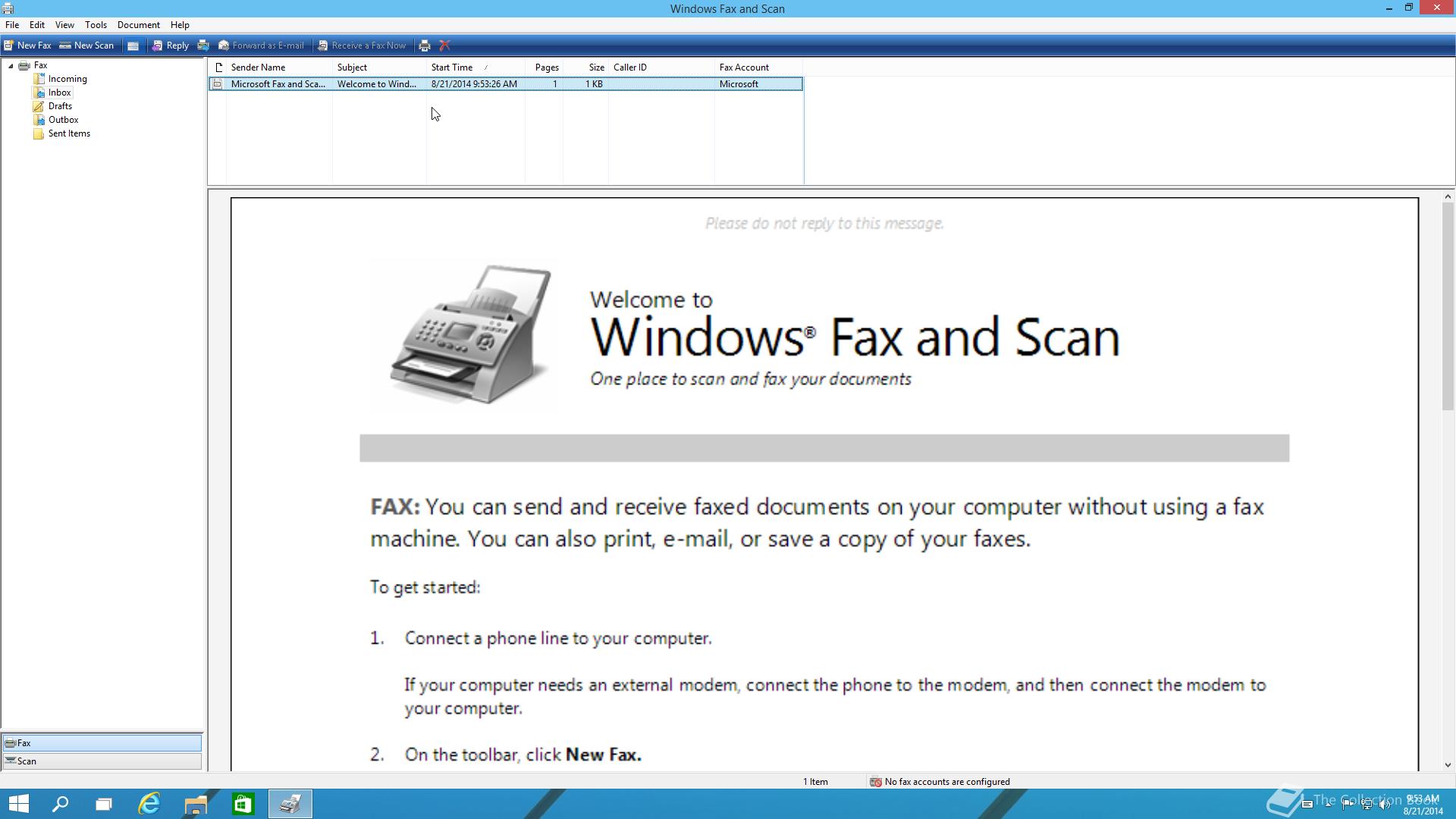
Task: Click Receive a Fax Now
Action: (x=362, y=45)
